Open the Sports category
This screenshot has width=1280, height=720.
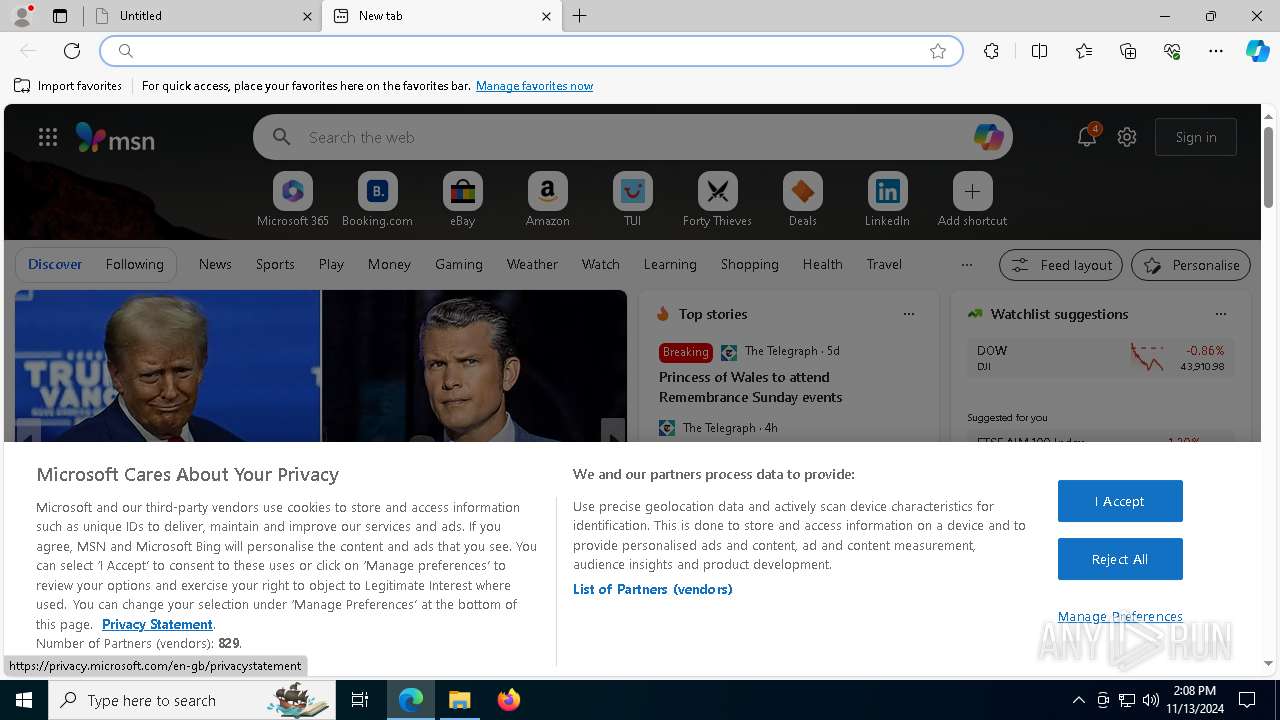pyautogui.click(x=275, y=264)
